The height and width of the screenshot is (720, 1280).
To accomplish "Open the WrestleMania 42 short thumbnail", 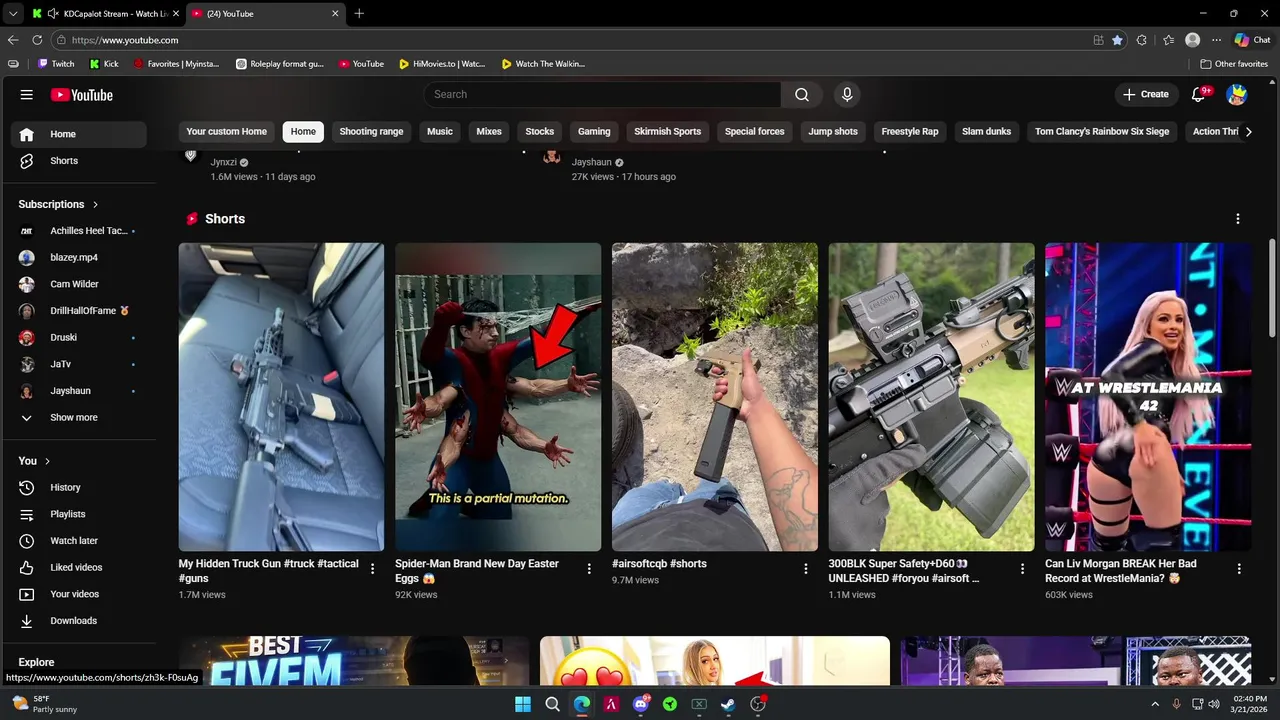I will pos(1148,397).
